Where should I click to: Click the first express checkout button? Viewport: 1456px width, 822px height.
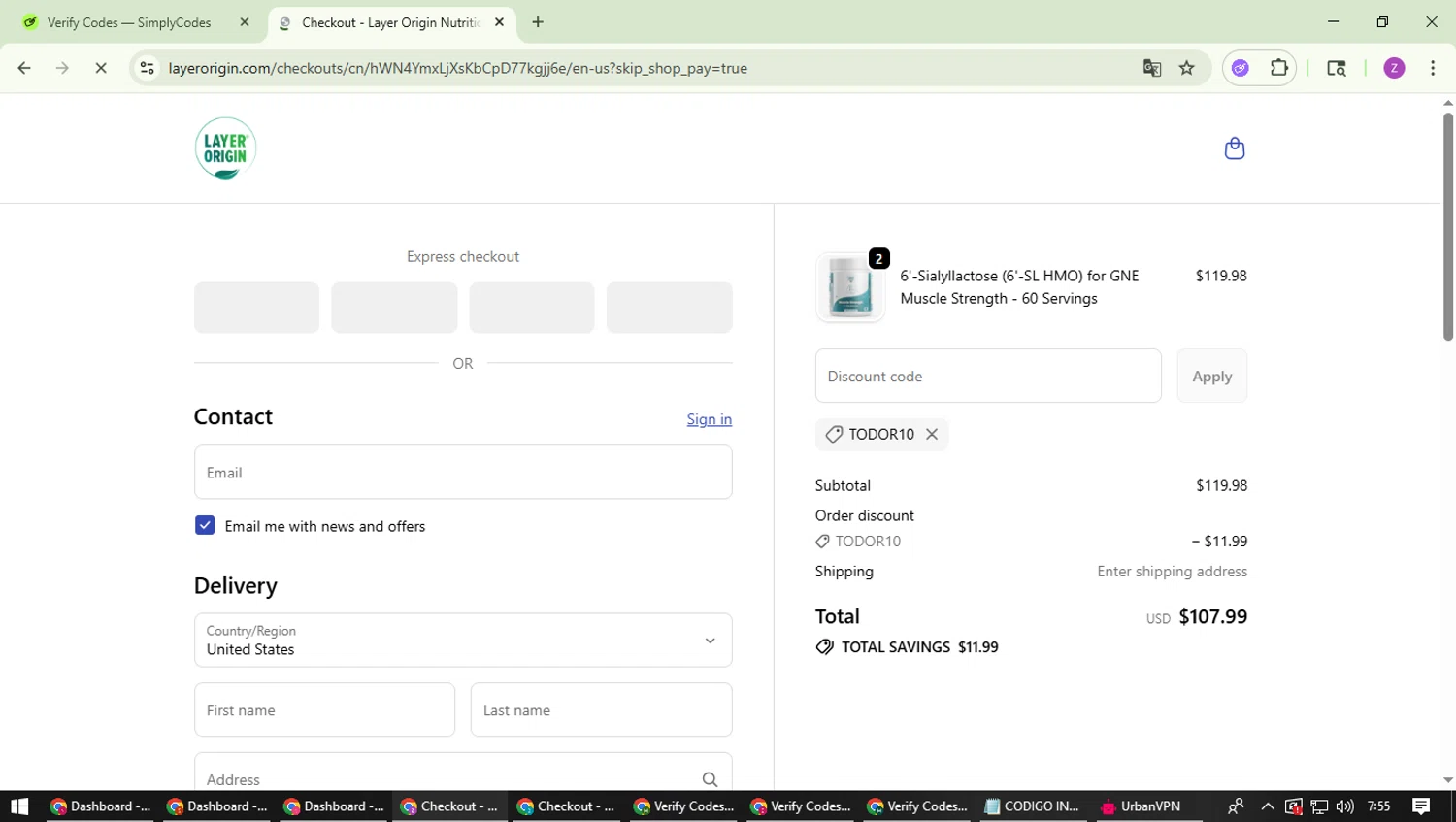256,308
